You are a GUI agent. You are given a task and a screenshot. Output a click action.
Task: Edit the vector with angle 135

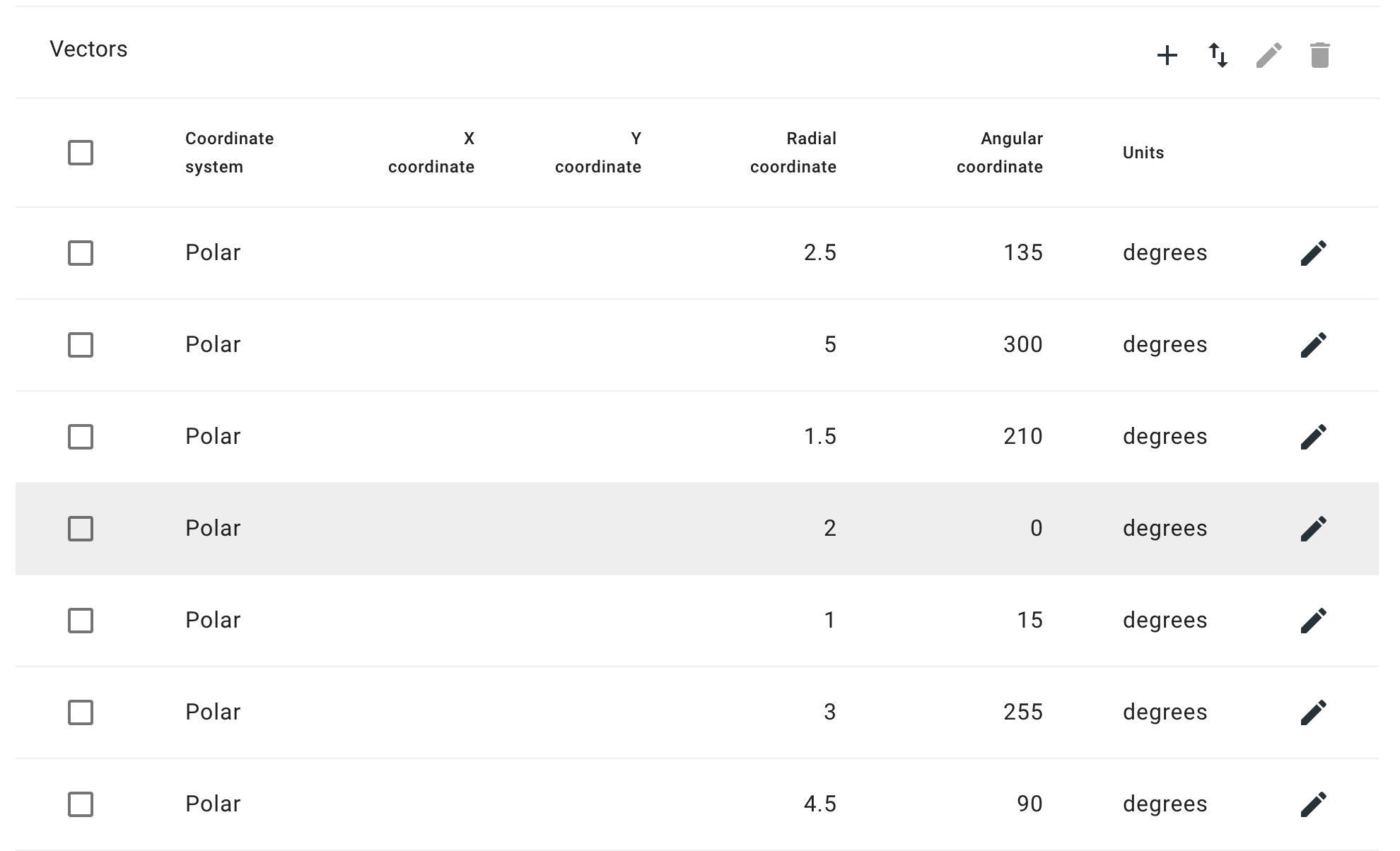coord(1313,253)
